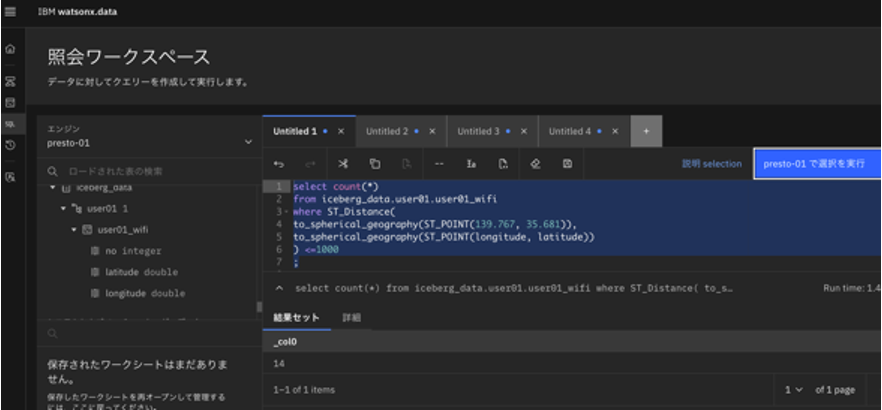Click the 説明 selection link
This screenshot has height=410, width=882.
click(x=712, y=164)
